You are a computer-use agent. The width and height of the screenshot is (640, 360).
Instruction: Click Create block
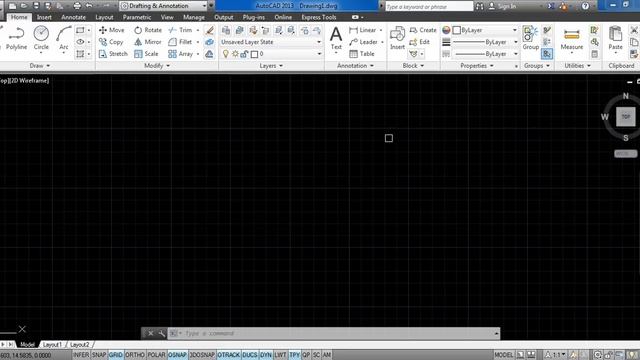pyautogui.click(x=423, y=30)
